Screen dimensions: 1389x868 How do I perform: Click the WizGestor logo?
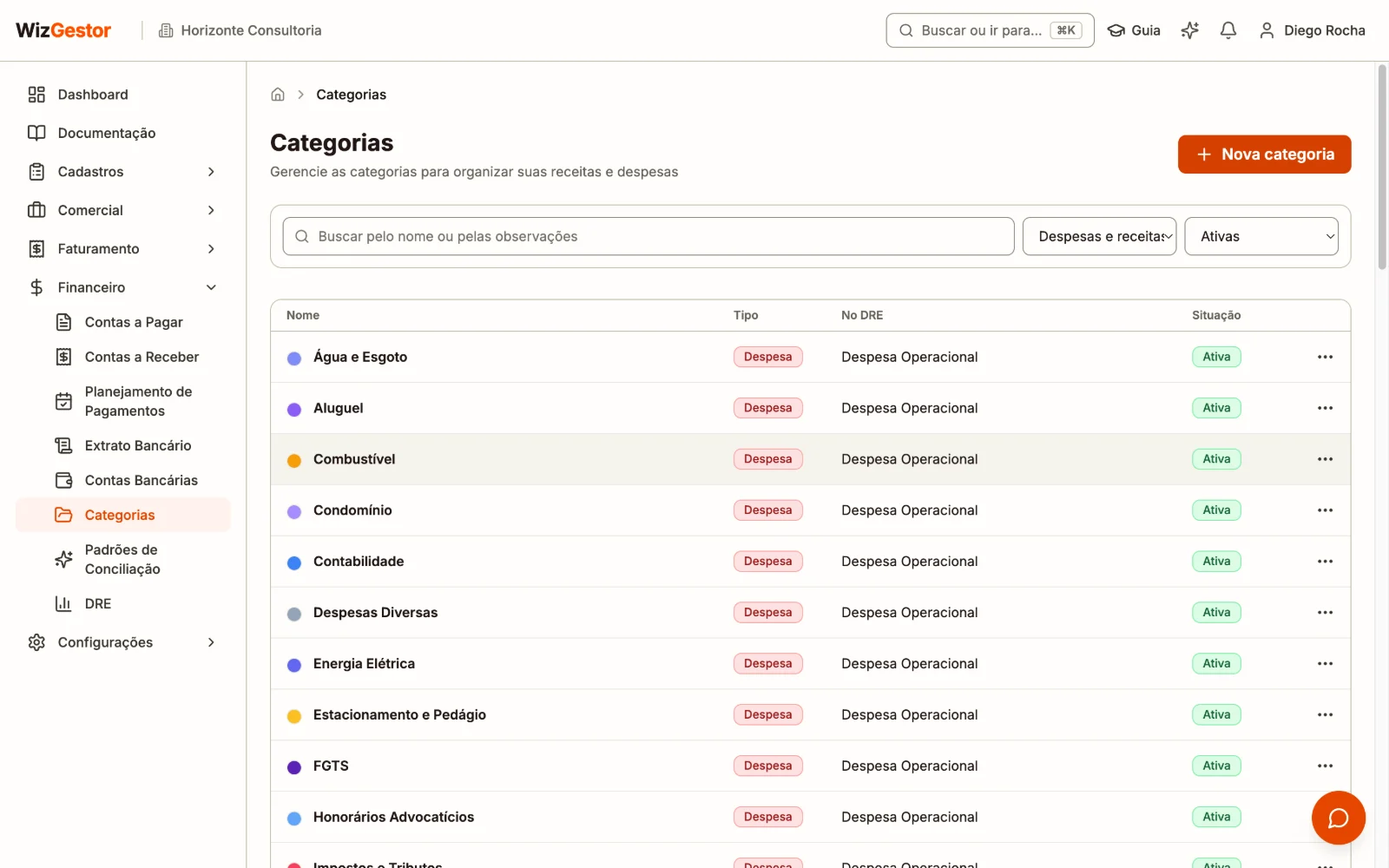[63, 30]
